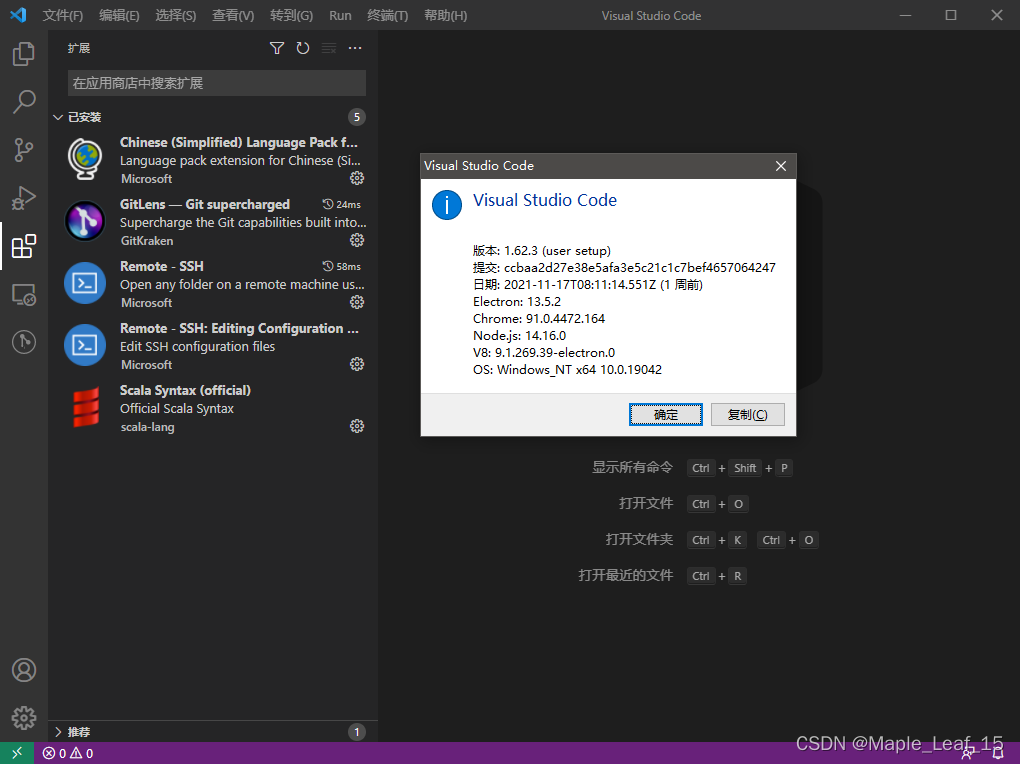Viewport: 1020px width, 764px height.
Task: Click GitLens activation time 24ms
Action: tap(342, 204)
